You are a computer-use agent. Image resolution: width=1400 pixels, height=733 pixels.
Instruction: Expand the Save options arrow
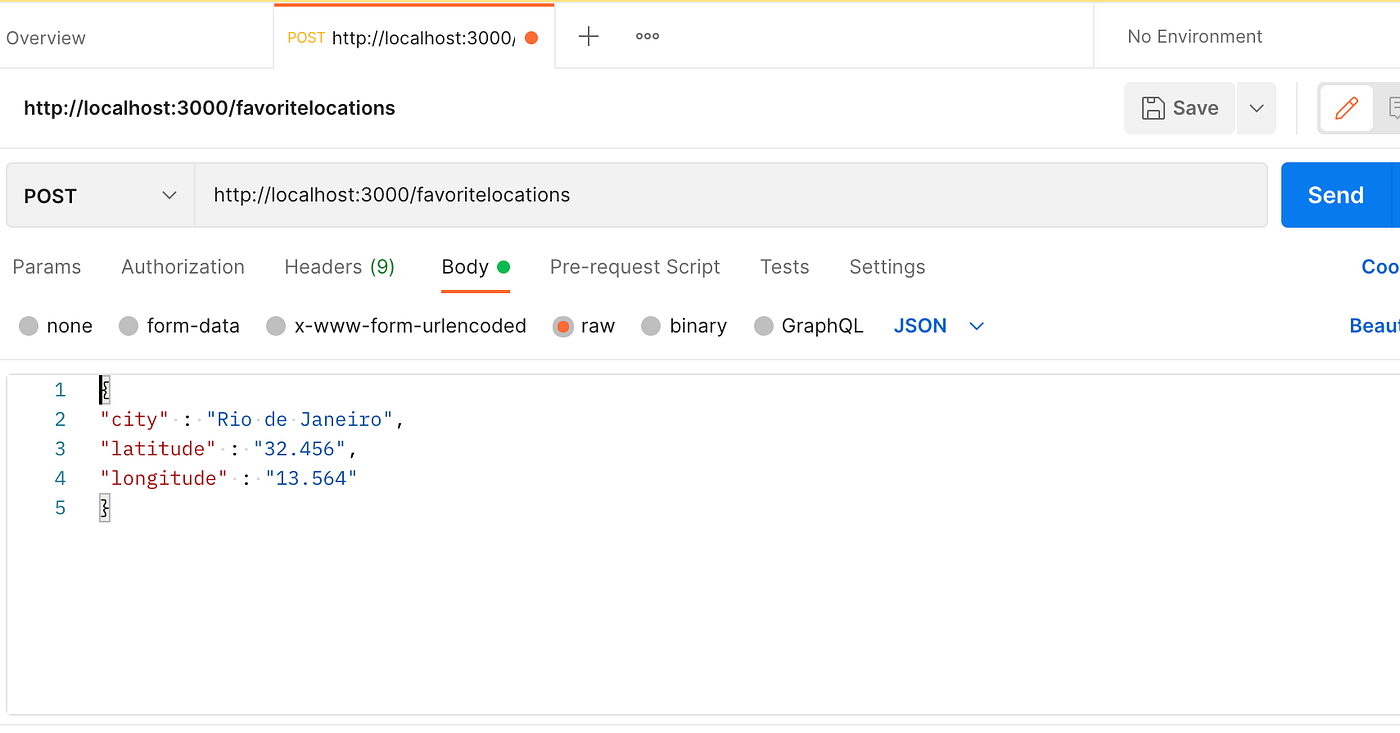click(1257, 108)
